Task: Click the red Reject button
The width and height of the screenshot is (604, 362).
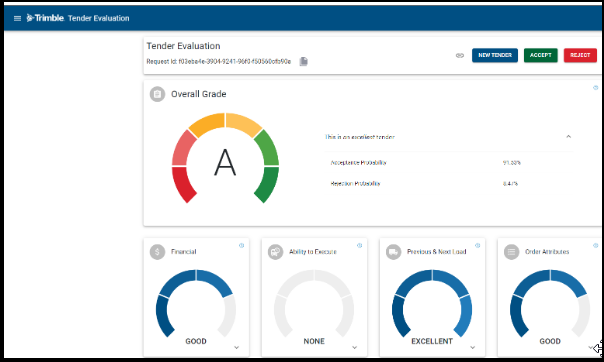Action: (580, 55)
